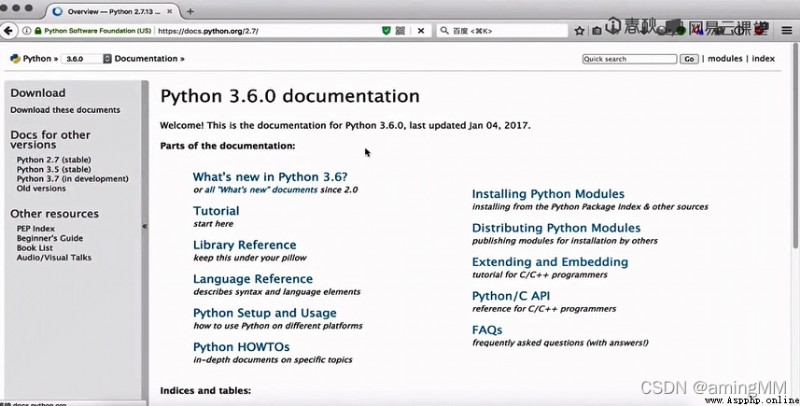Image resolution: width=800 pixels, height=406 pixels.
Task: Open Python 3.7 (in development) link
Action: coord(72,179)
